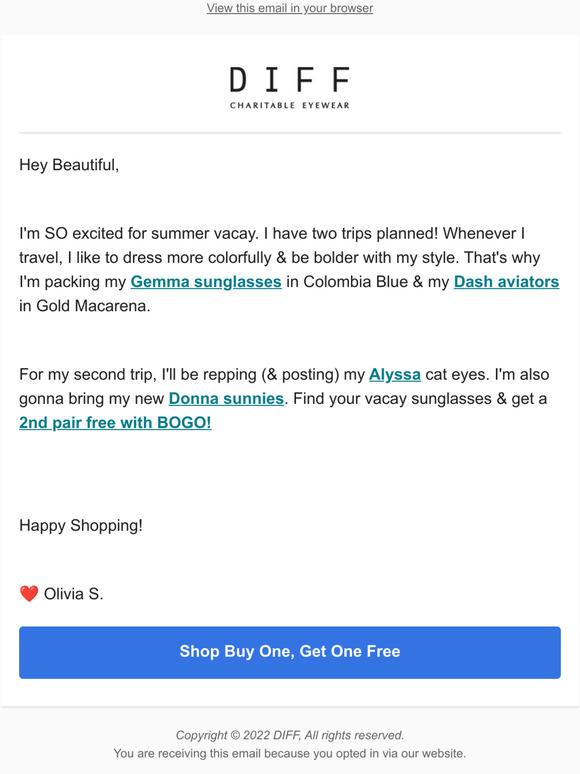Follow the '2nd pair free with BOGO!' link
This screenshot has width=580, height=774.
coord(115,423)
